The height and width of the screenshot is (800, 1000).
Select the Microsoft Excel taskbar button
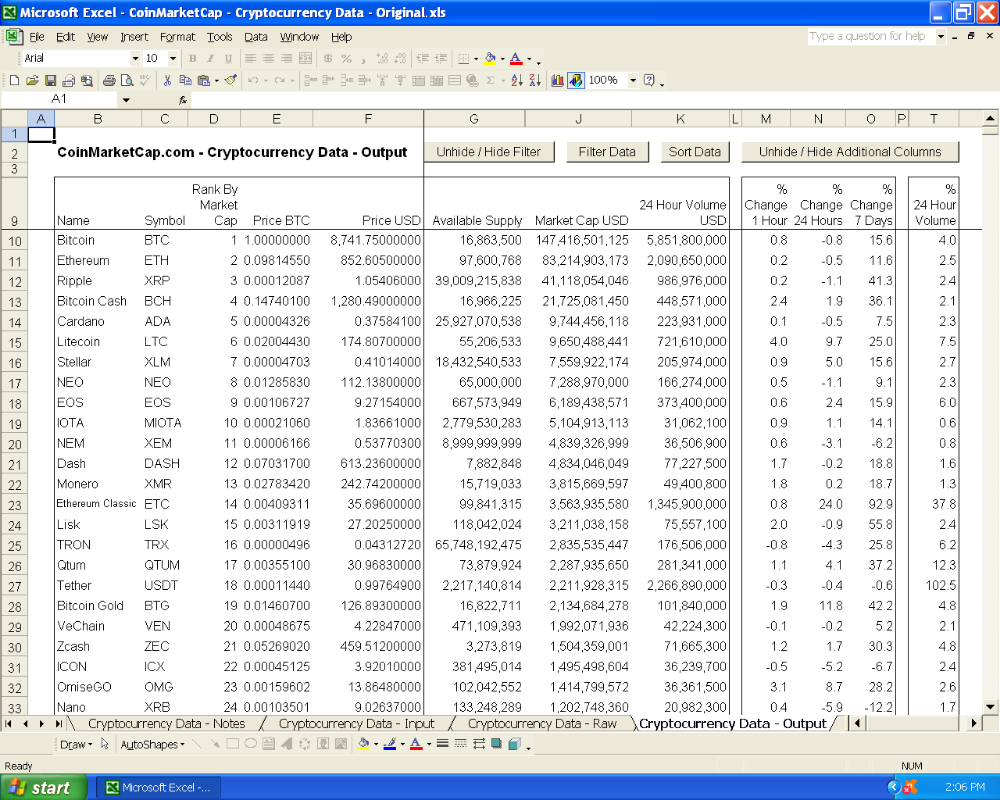158,787
